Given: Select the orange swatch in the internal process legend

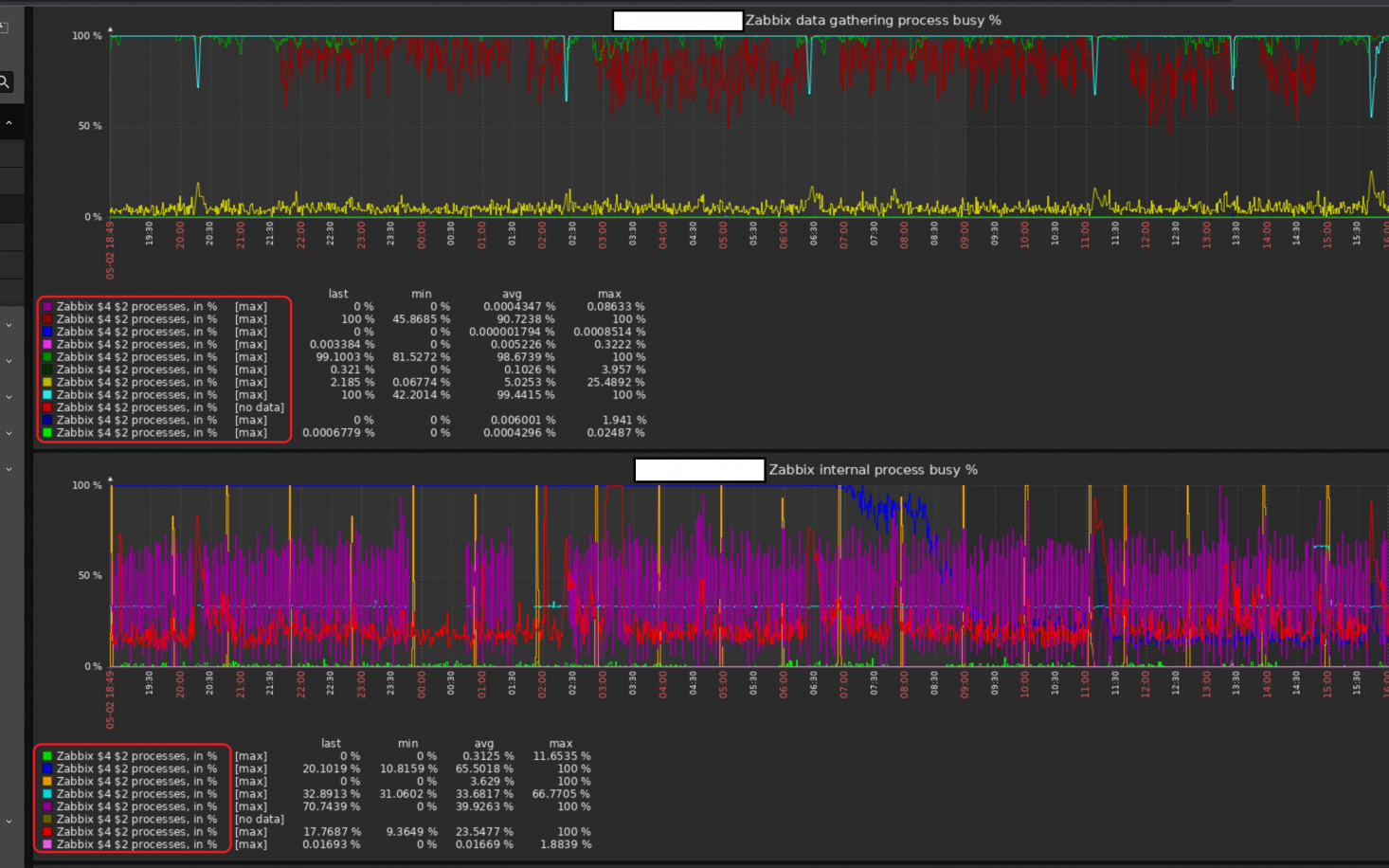Looking at the screenshot, I should [x=47, y=782].
